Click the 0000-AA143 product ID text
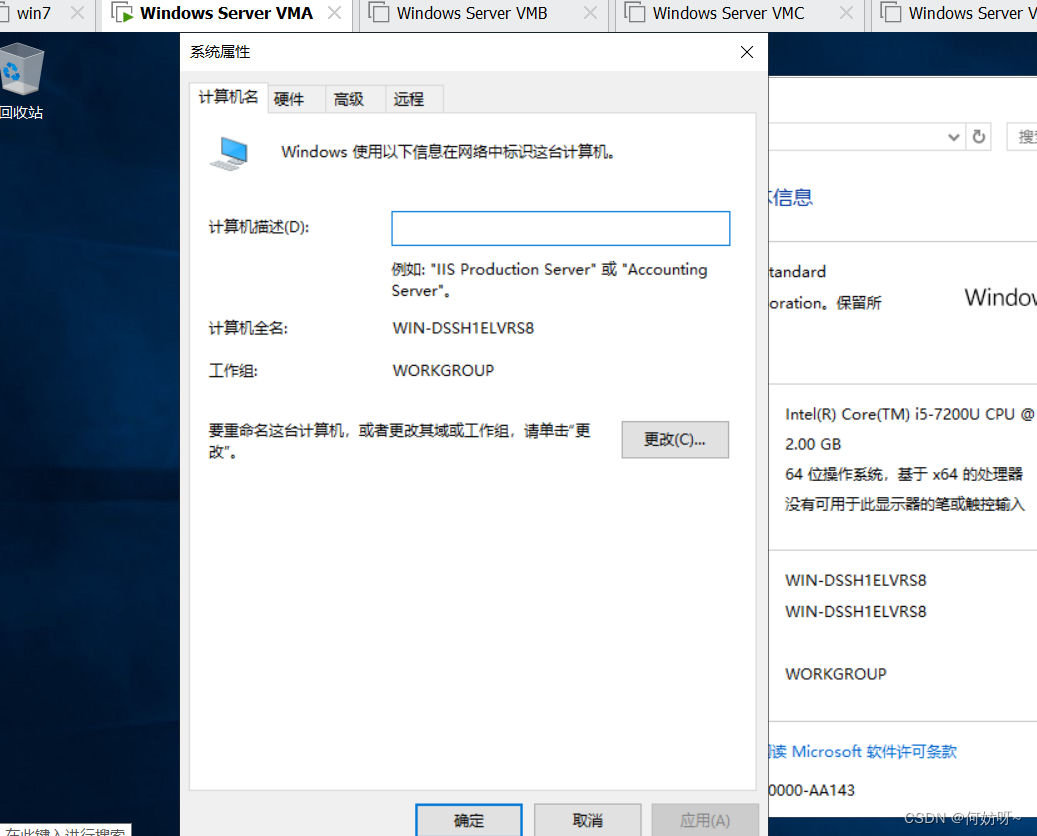Viewport: 1037px width, 836px height. [811, 790]
